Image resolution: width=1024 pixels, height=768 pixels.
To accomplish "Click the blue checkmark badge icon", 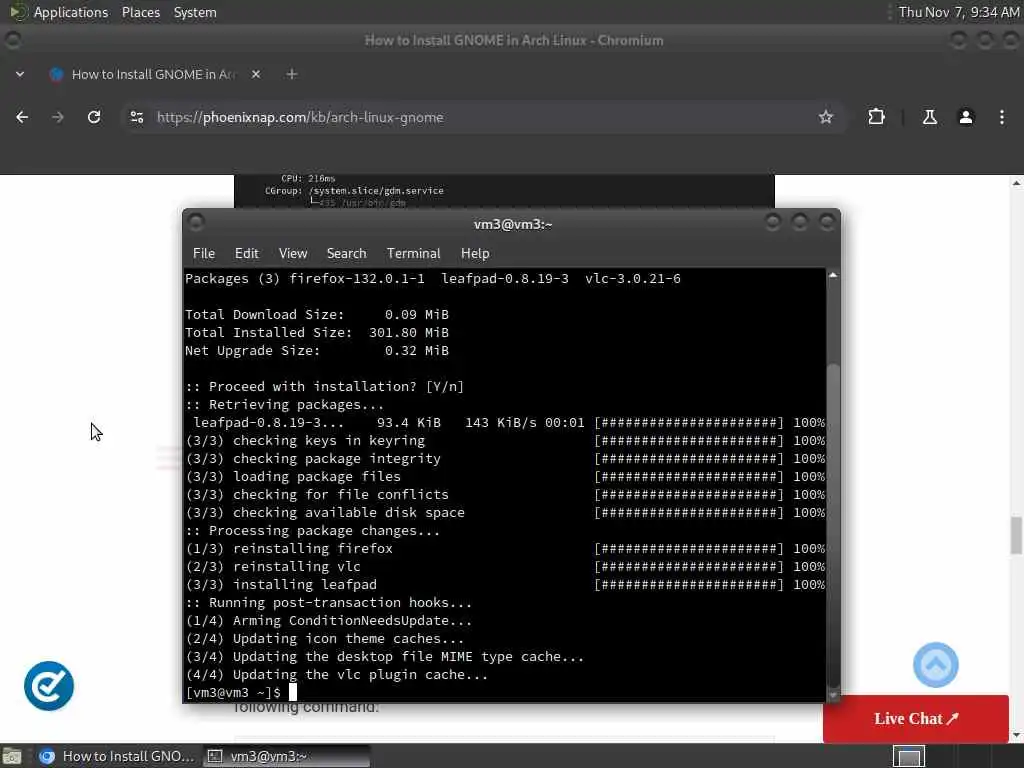I will (49, 686).
